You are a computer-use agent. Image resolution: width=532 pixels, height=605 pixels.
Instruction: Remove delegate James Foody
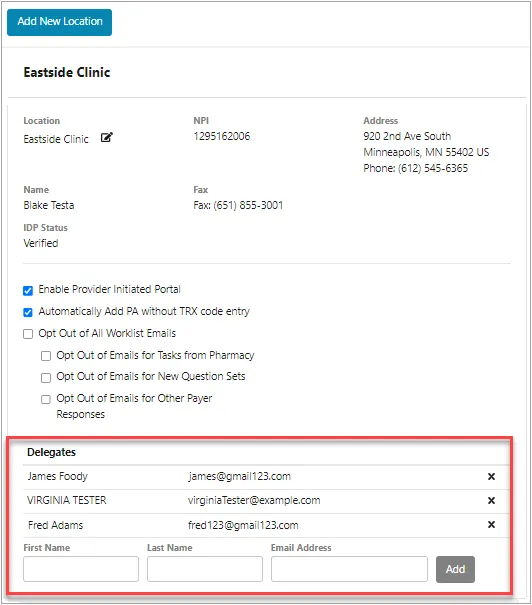(491, 477)
